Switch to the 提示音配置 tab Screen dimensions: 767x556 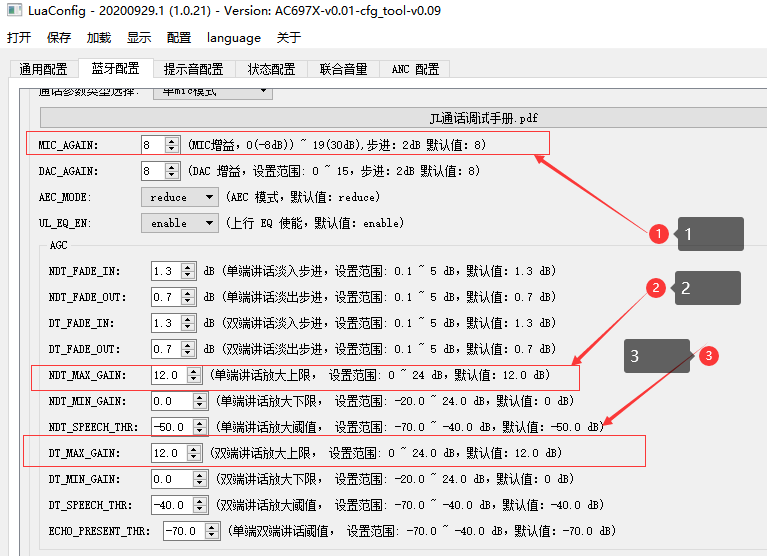tap(194, 69)
